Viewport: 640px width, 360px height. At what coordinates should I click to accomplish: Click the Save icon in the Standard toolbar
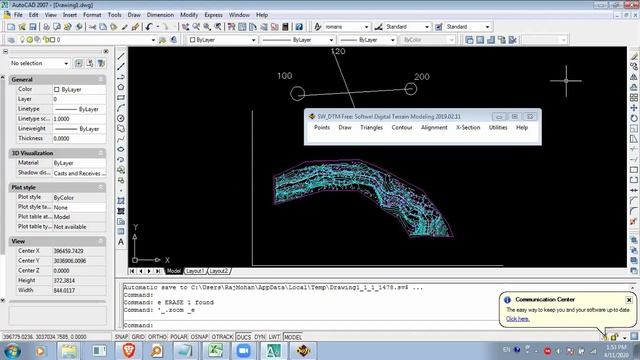click(33, 27)
